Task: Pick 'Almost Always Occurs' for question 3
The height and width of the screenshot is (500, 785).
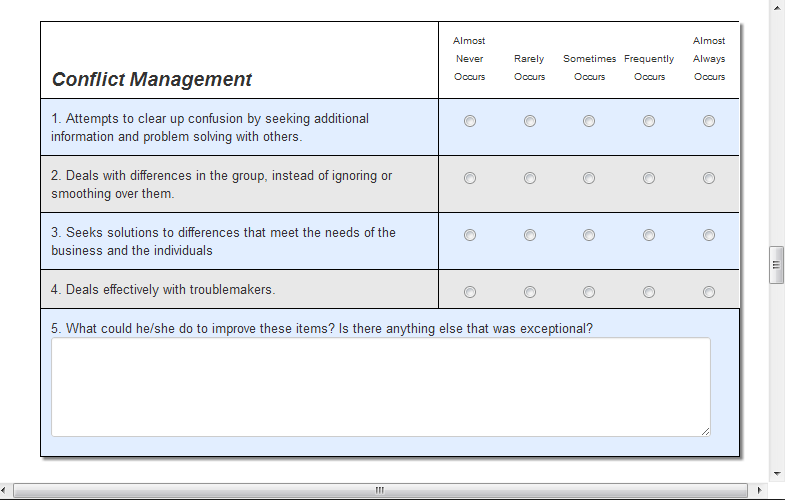Action: point(709,235)
